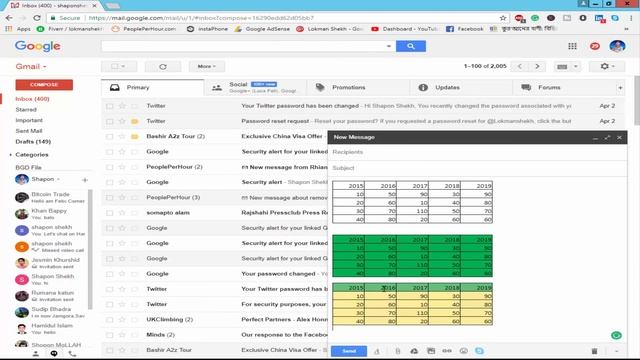
Task: Click the Recipients field
Action: (x=478, y=152)
